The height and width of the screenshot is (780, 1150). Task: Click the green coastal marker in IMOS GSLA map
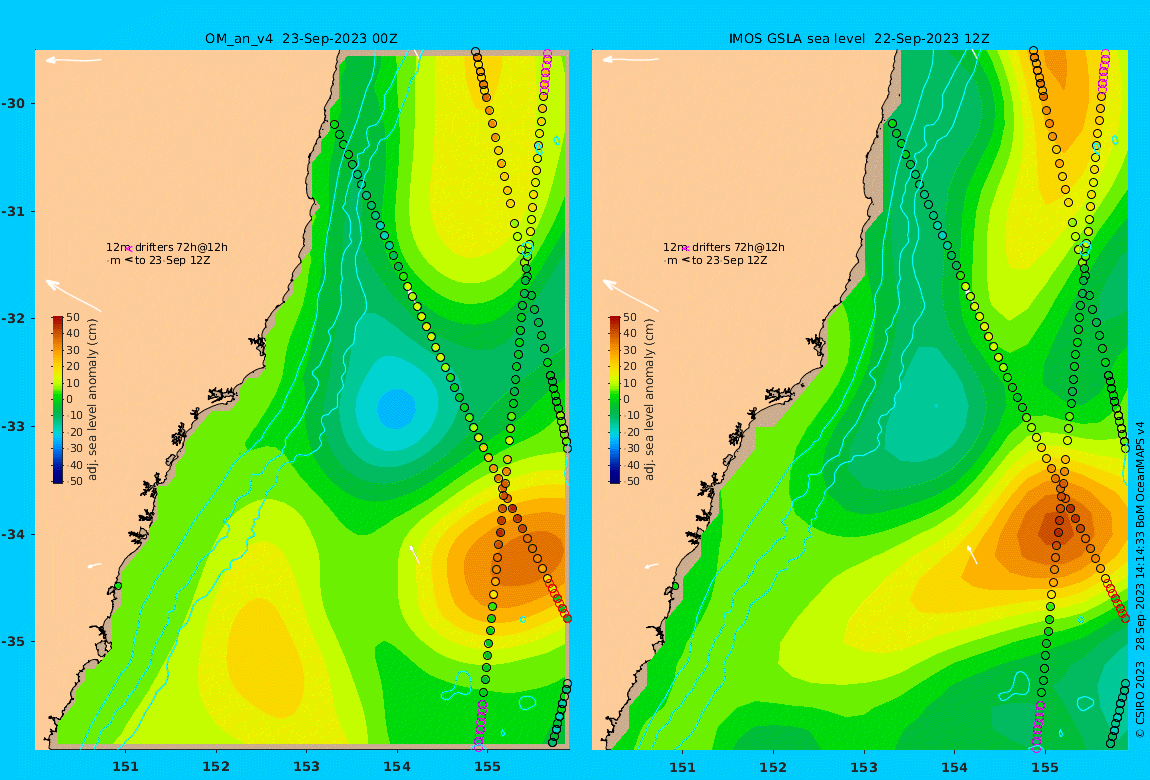[x=675, y=586]
